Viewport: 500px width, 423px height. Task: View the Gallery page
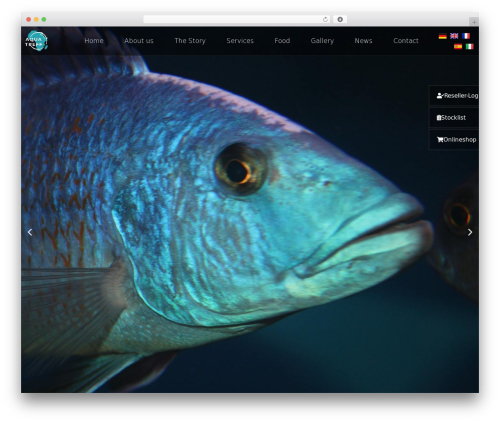322,41
